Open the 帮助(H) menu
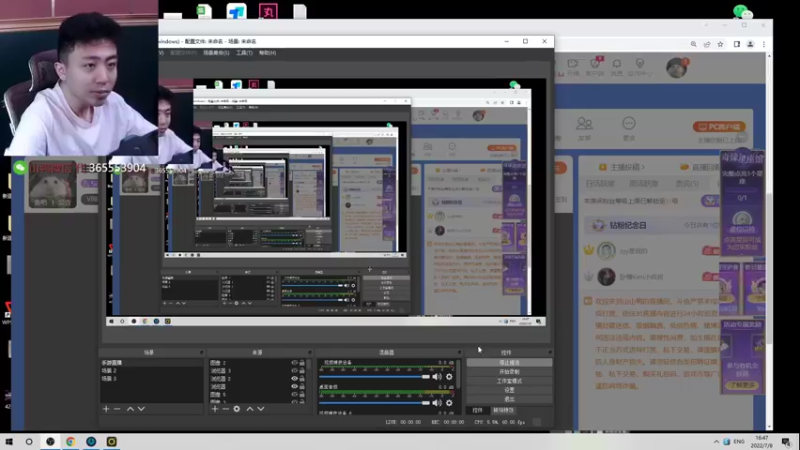800x450 pixels. 267,53
